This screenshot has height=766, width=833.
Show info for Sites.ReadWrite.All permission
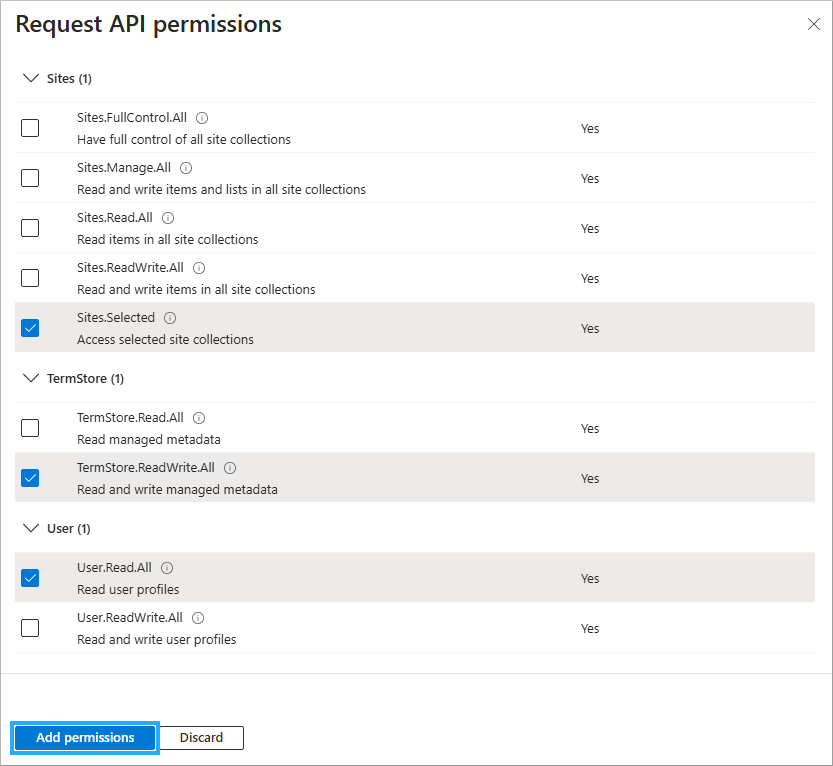click(x=199, y=268)
